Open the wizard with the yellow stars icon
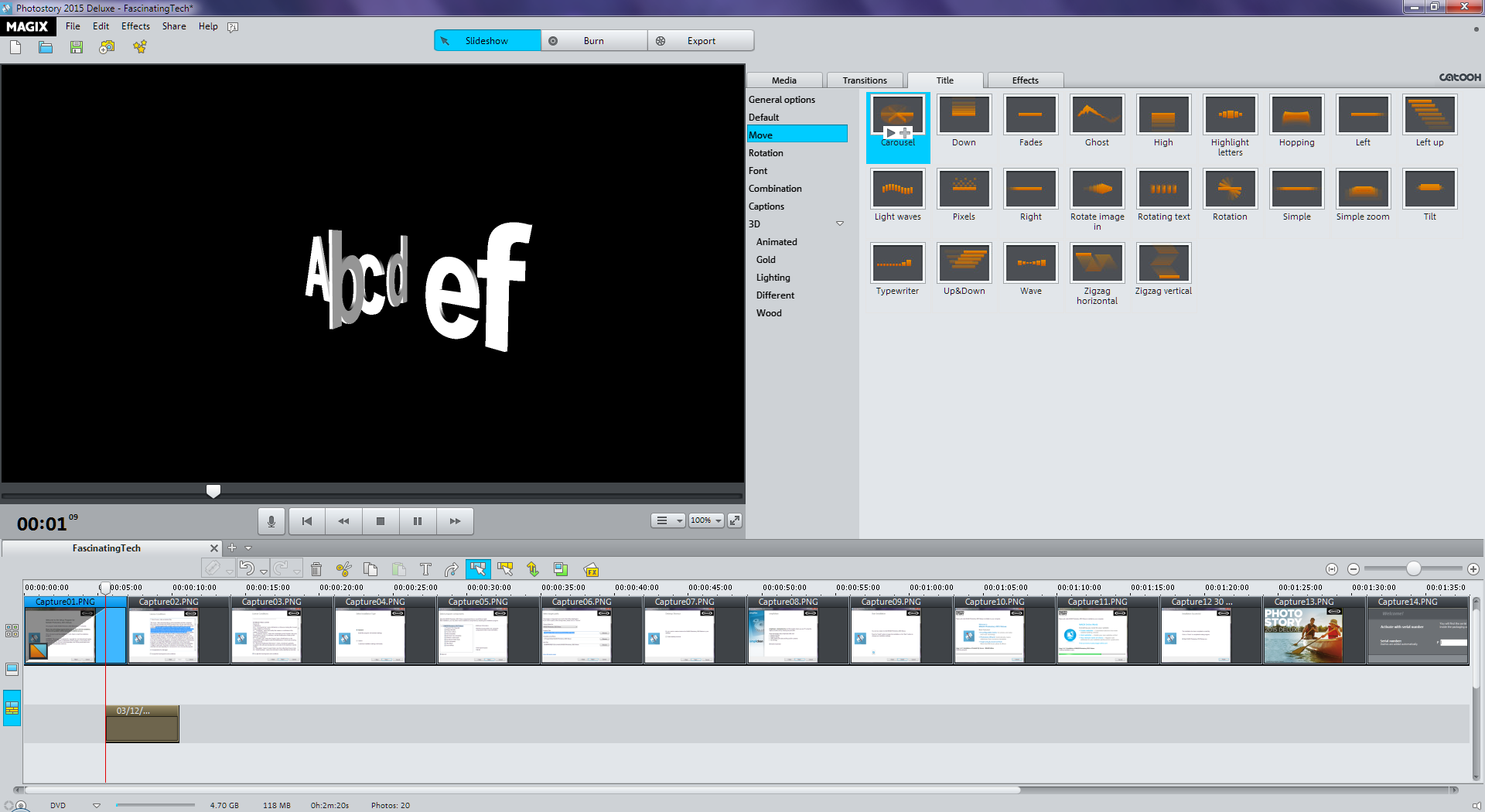The width and height of the screenshot is (1485, 812). point(139,48)
